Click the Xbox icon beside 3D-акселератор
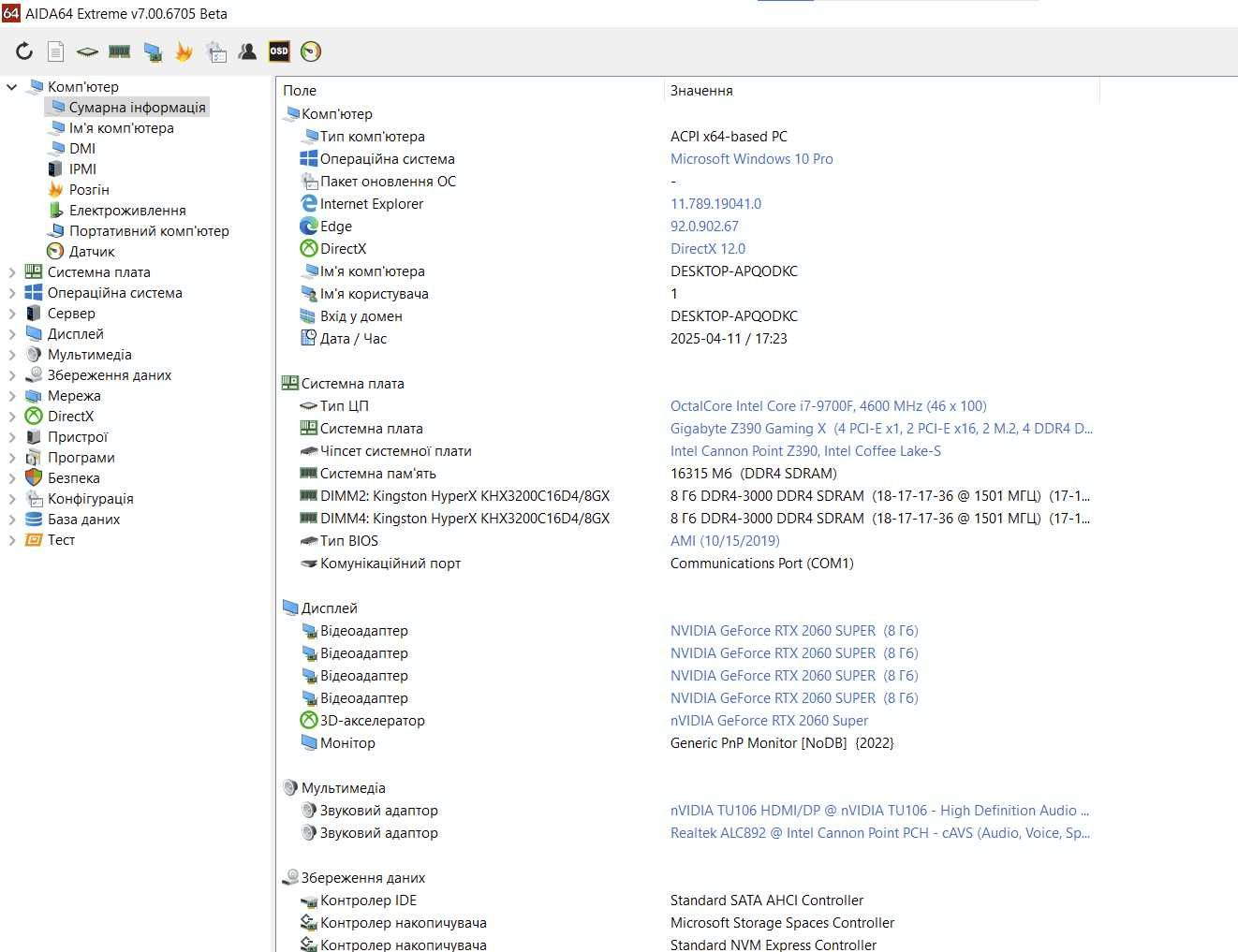This screenshot has height=952, width=1238. click(308, 720)
